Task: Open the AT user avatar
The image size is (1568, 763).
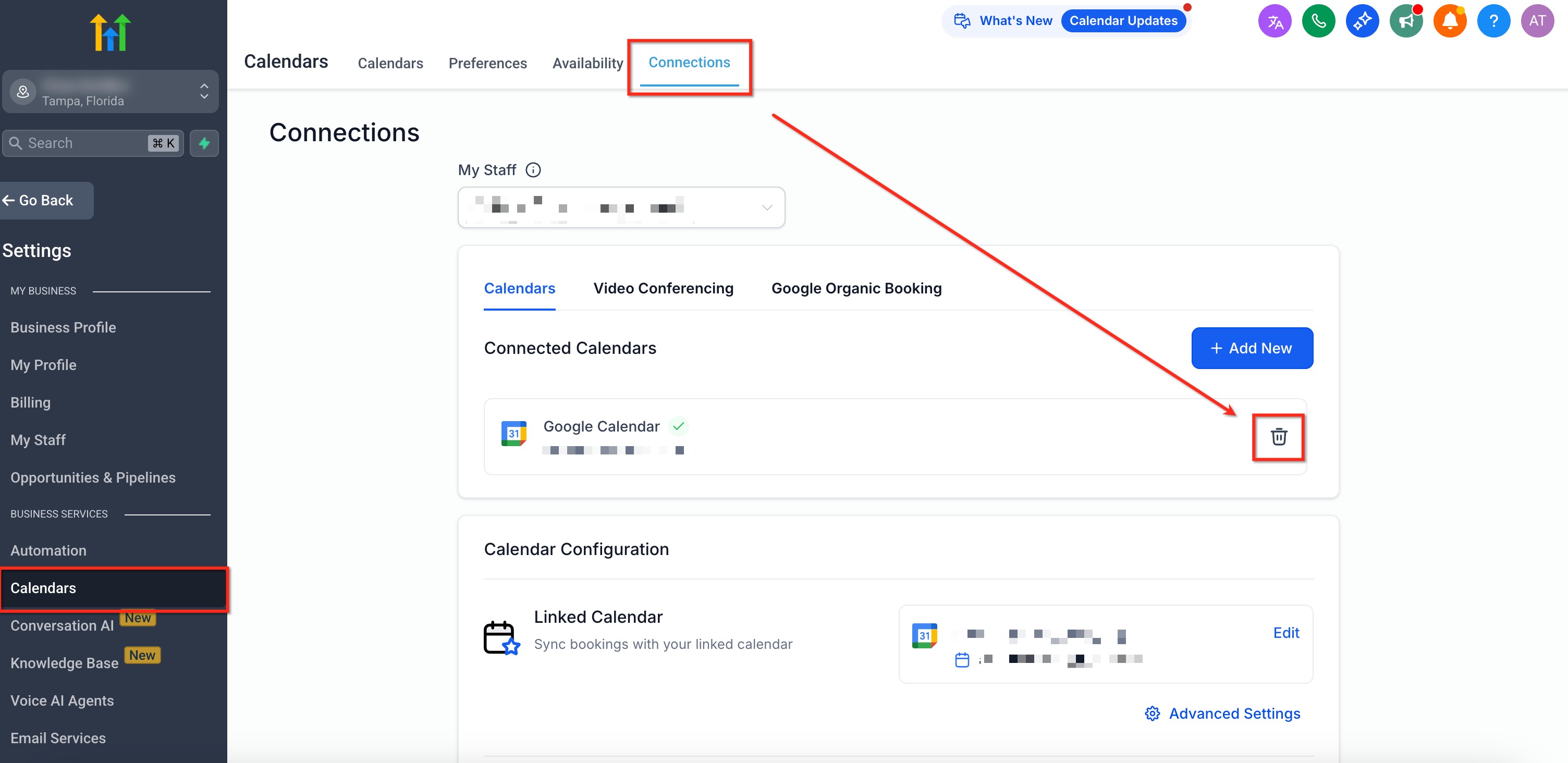Action: [x=1538, y=21]
